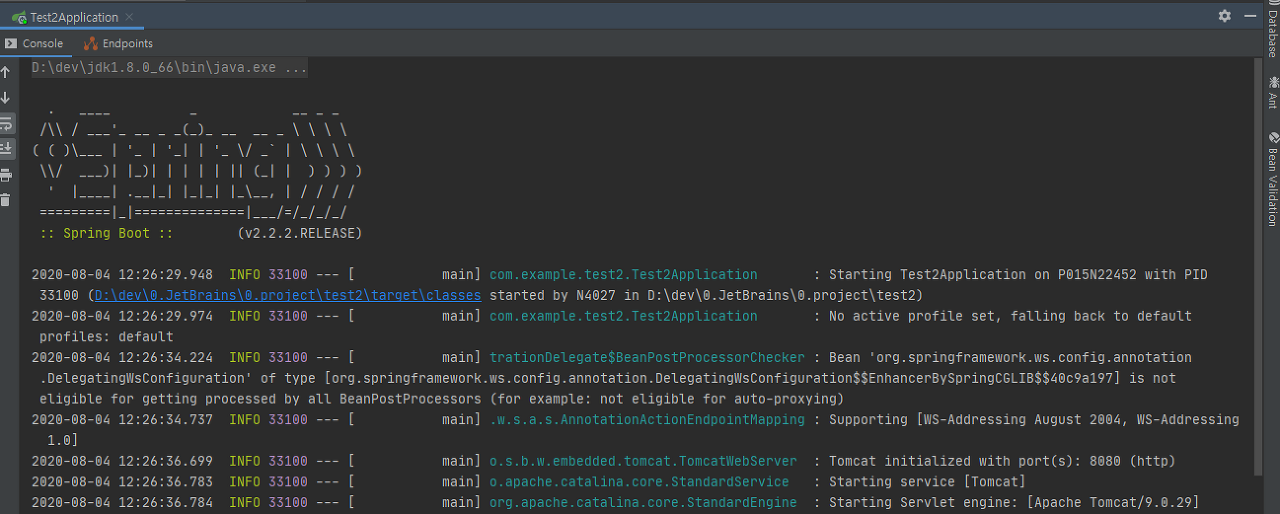Click 'org.apache.catalina.core.StandardEngine' logger name
This screenshot has height=514, width=1280.
[x=643, y=502]
